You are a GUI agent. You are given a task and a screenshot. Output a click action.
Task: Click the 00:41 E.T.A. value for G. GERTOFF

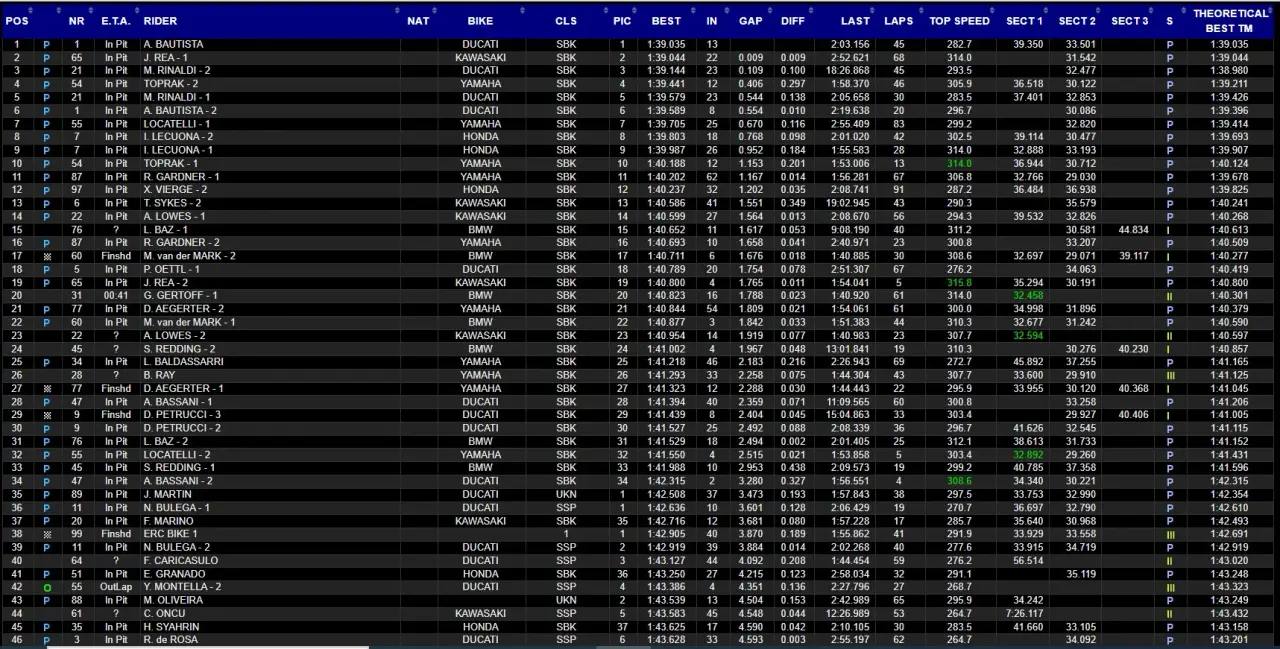pyautogui.click(x=116, y=296)
